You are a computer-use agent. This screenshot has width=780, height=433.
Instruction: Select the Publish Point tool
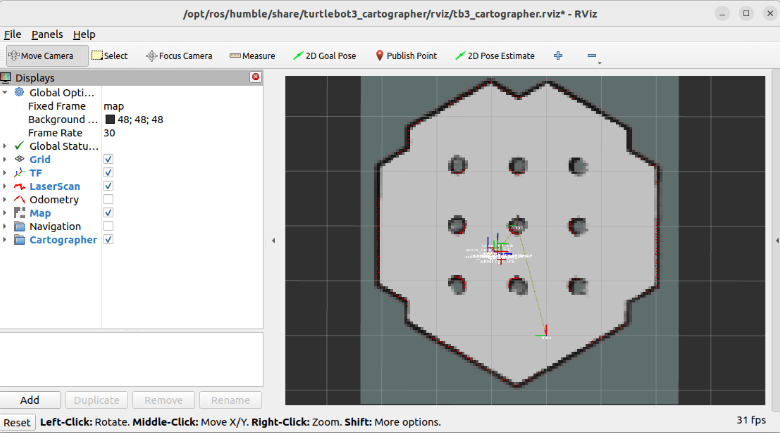tap(406, 56)
